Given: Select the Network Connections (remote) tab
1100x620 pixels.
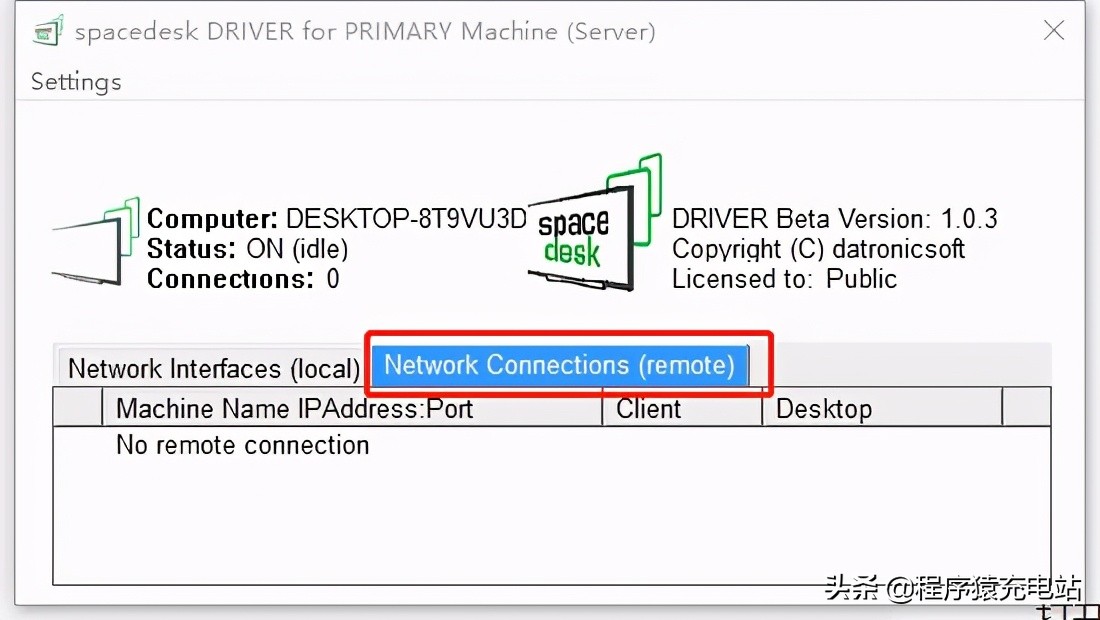Looking at the screenshot, I should click(x=559, y=365).
